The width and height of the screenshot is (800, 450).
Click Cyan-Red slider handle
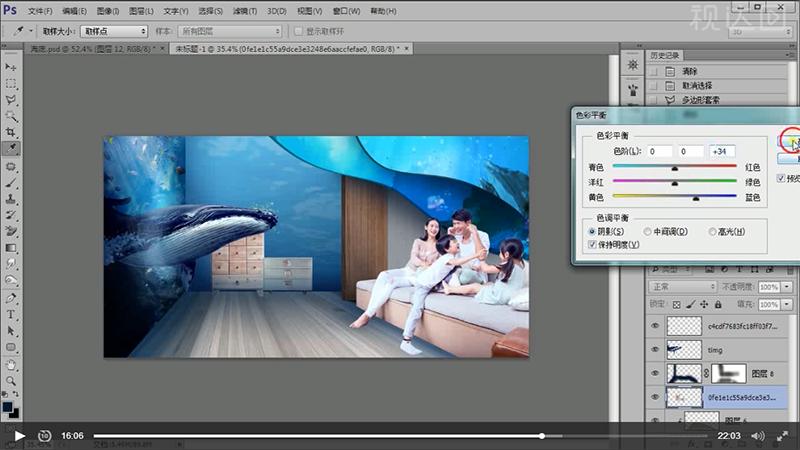pyautogui.click(x=675, y=168)
